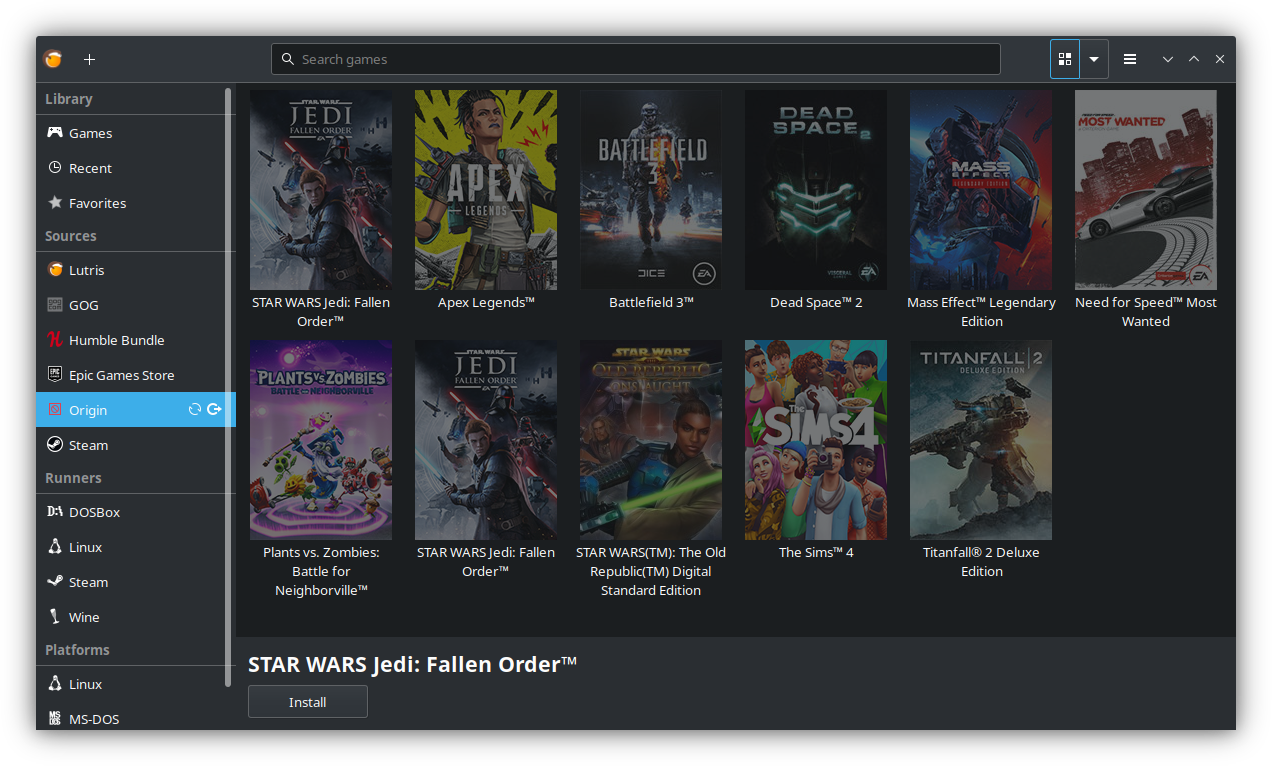
Task: Select Need for Speed Most Wanted cover
Action: (x=1146, y=190)
